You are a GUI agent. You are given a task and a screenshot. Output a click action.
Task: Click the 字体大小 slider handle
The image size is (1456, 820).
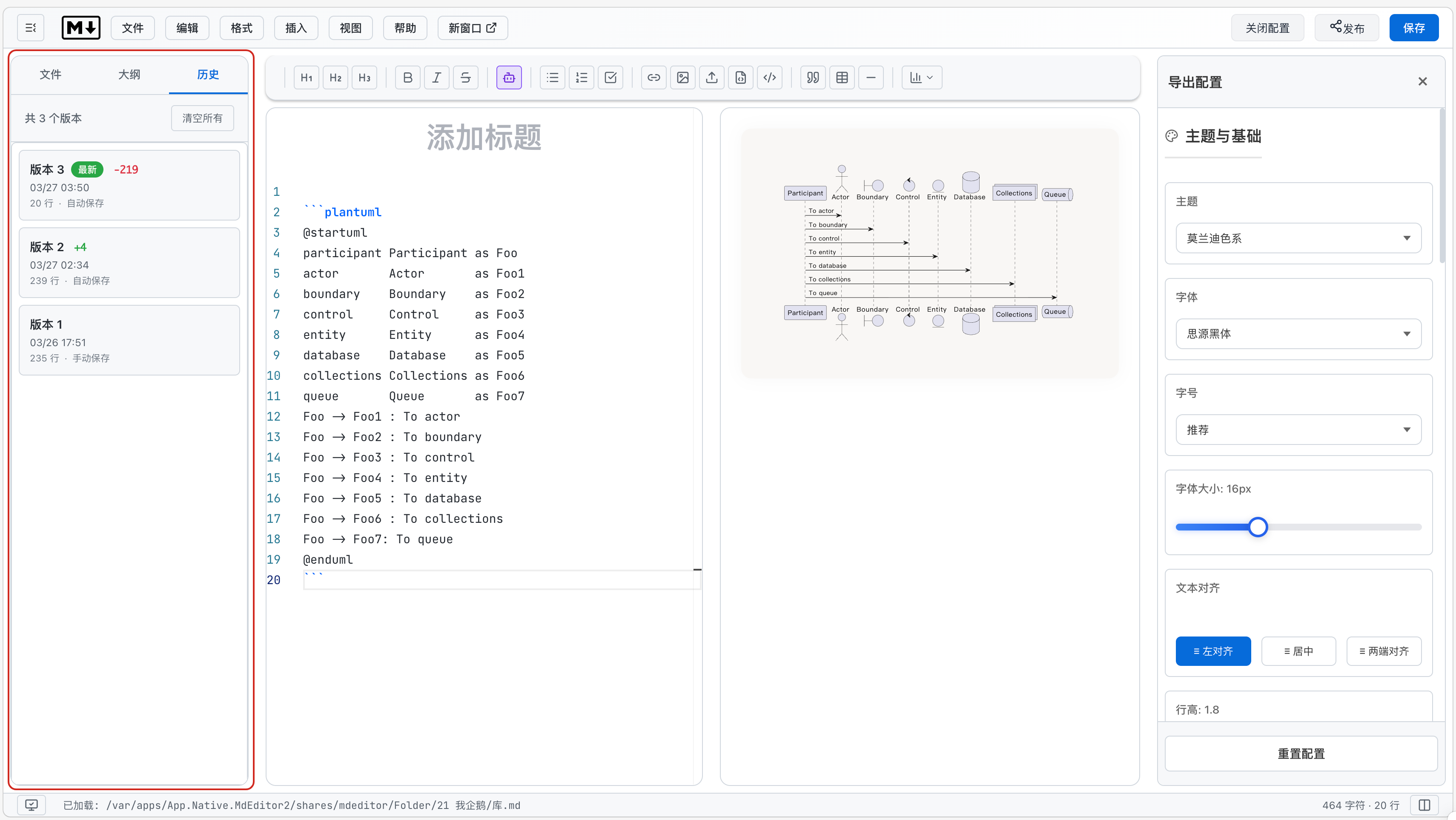1258,527
